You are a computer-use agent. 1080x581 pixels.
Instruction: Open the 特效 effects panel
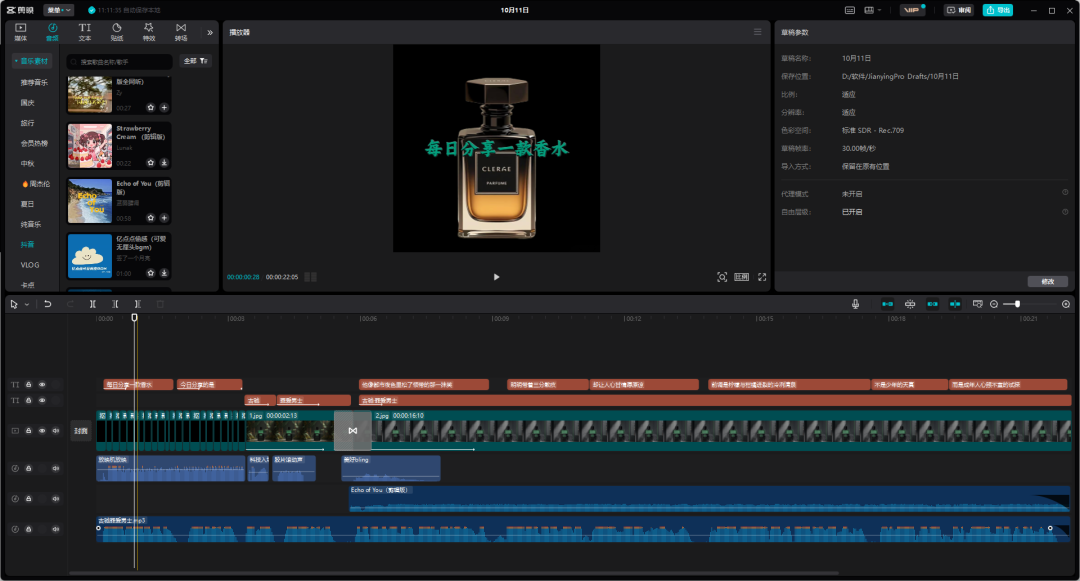click(x=148, y=32)
